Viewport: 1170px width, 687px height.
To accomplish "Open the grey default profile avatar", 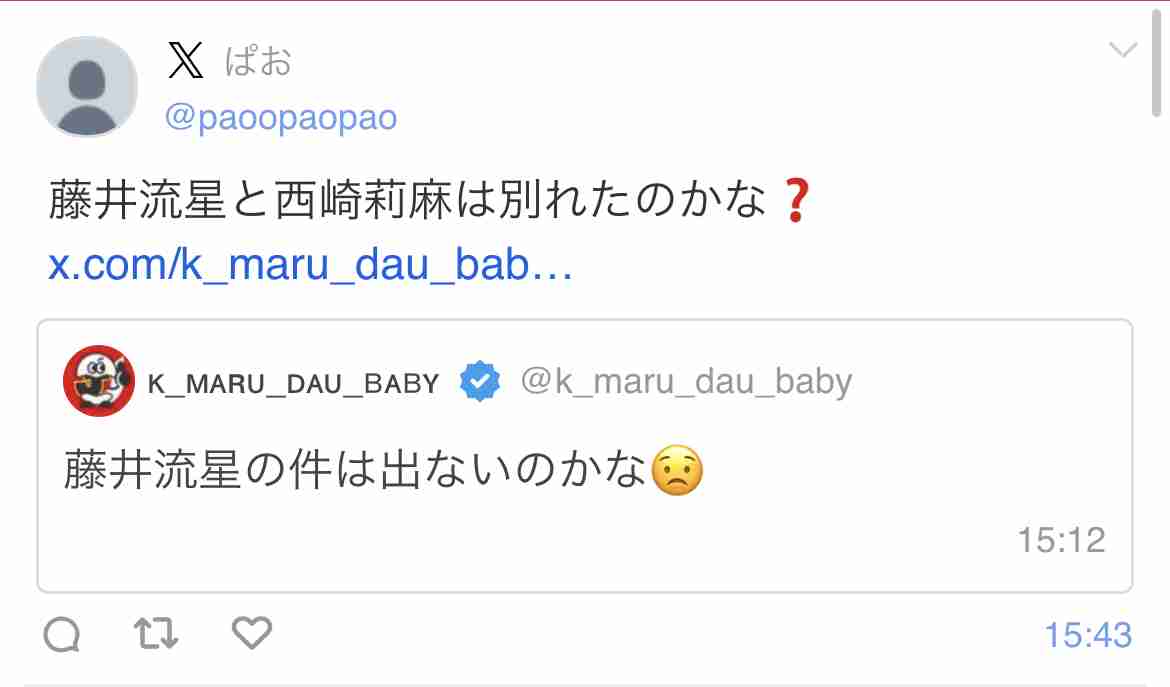I will pos(87,87).
